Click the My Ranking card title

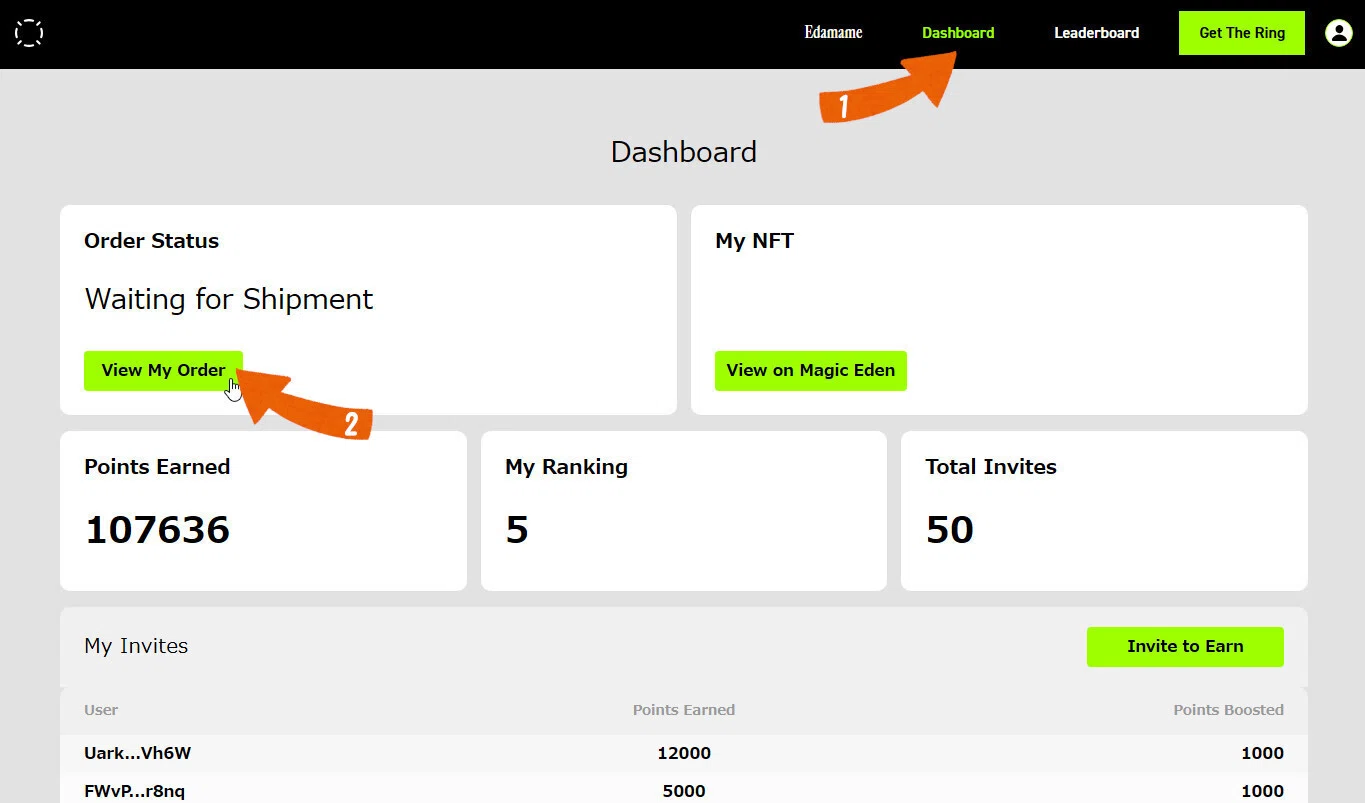click(566, 467)
